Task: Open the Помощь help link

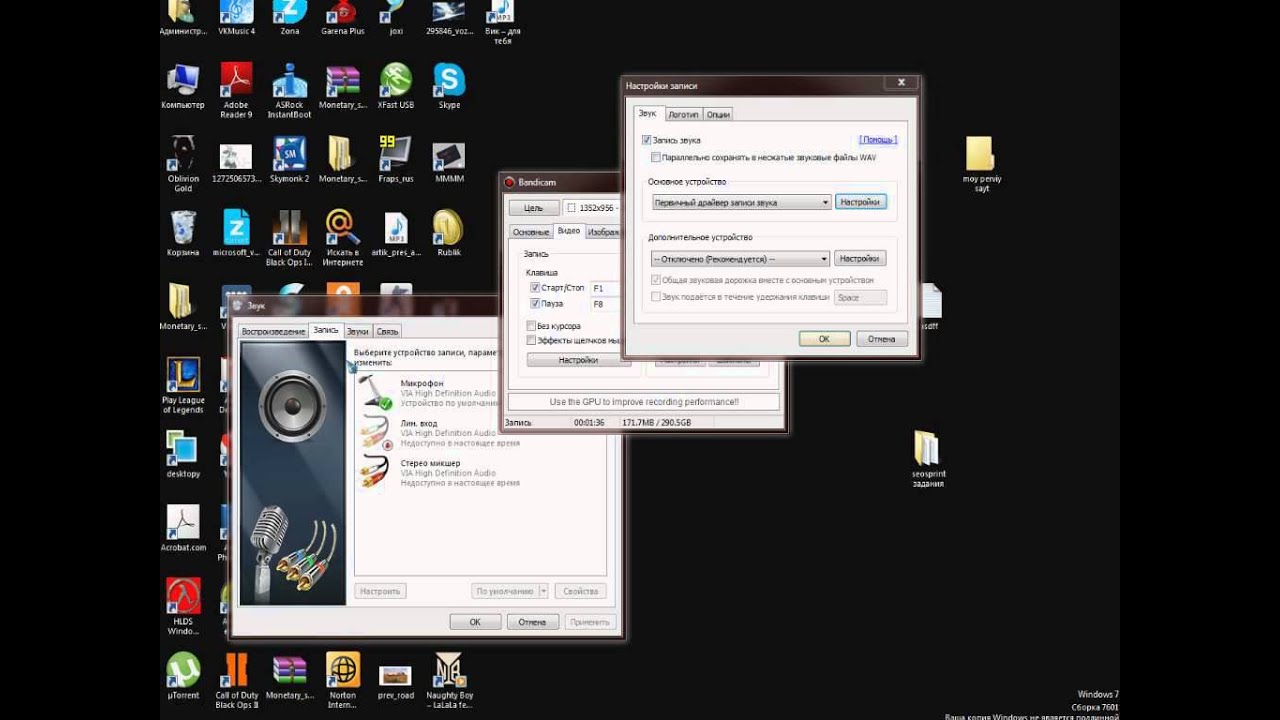Action: [878, 140]
